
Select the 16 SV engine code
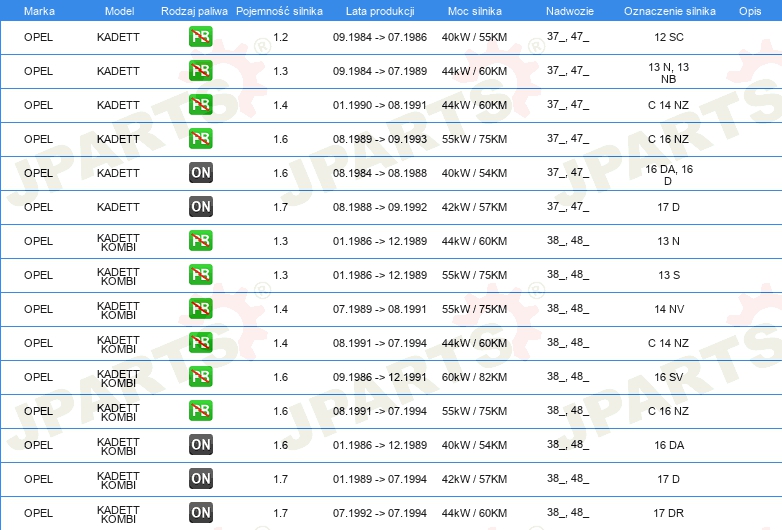669,377
